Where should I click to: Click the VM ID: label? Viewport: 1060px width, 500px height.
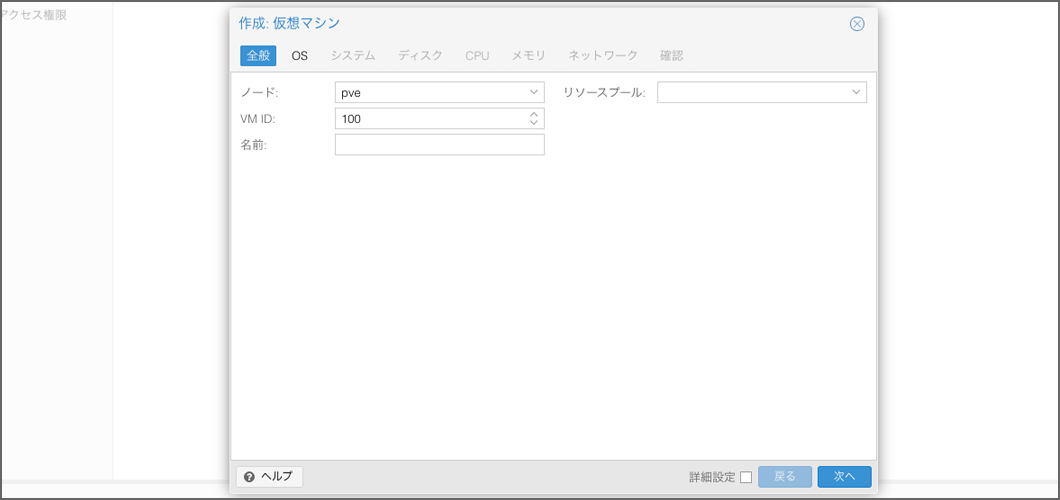click(258, 118)
